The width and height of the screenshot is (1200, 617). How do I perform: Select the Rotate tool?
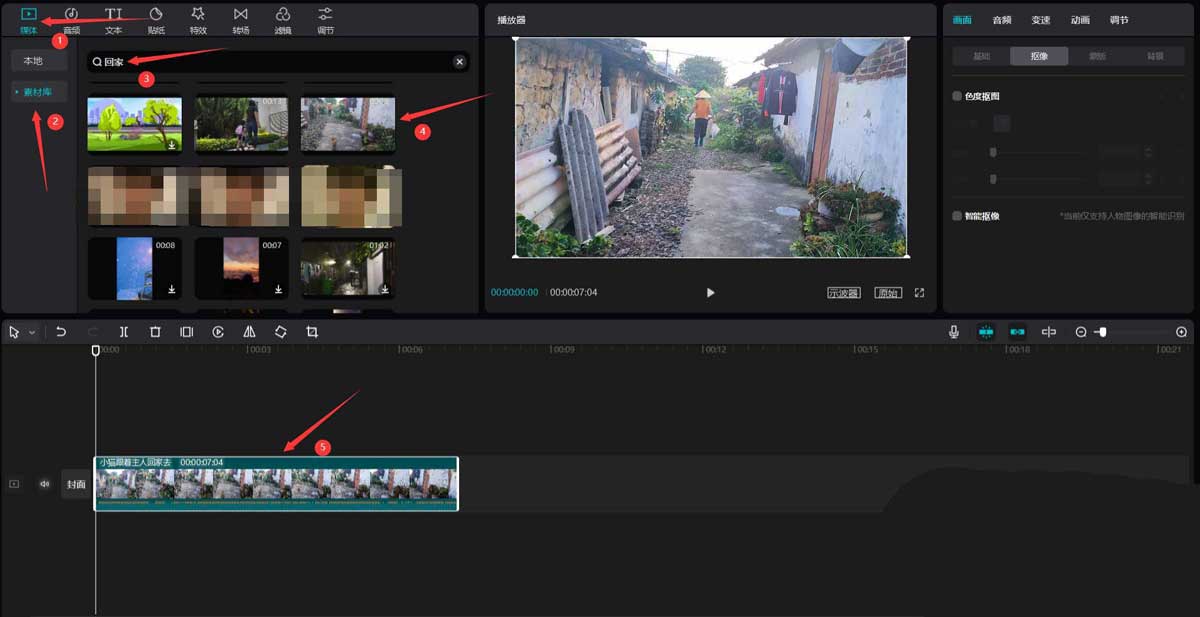(x=280, y=331)
